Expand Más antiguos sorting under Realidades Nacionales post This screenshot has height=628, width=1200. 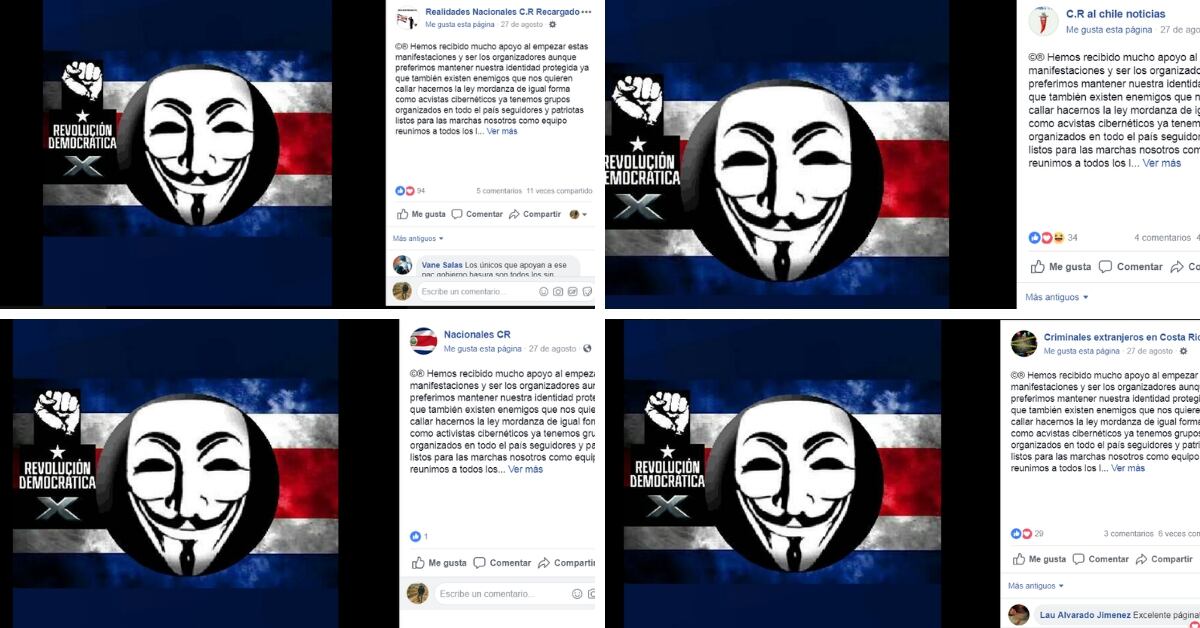418,239
